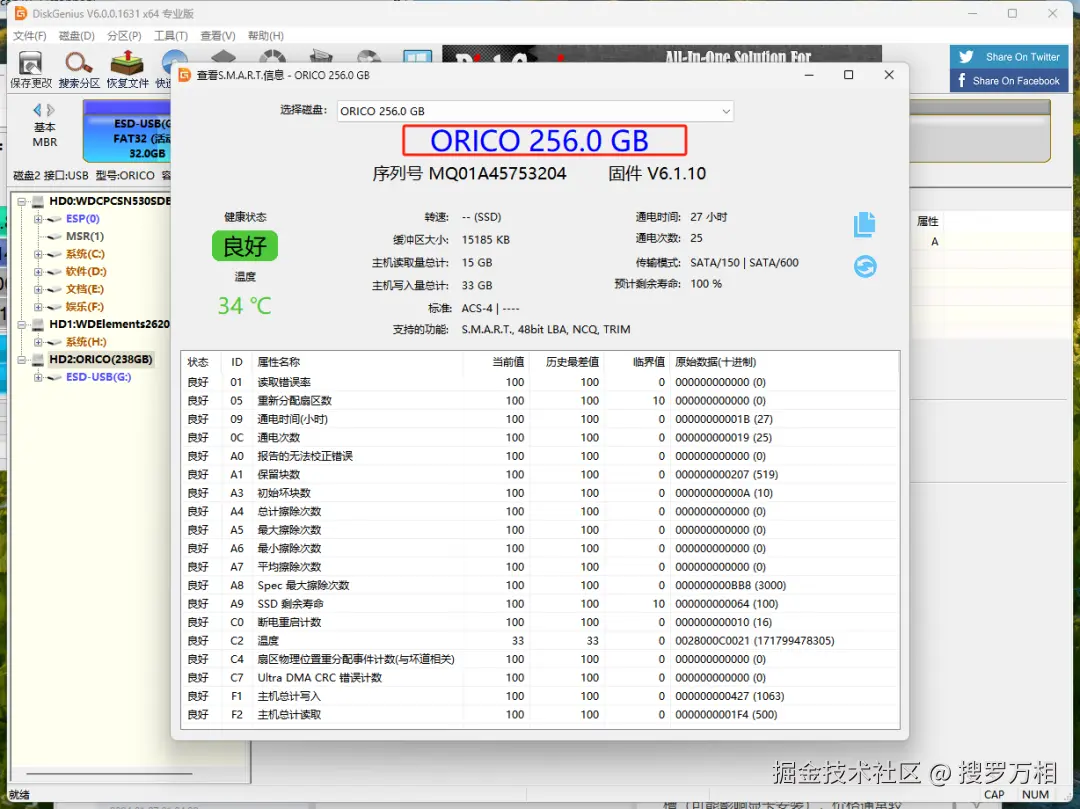
Task: Go to next disk with right arrow
Action: (50, 109)
